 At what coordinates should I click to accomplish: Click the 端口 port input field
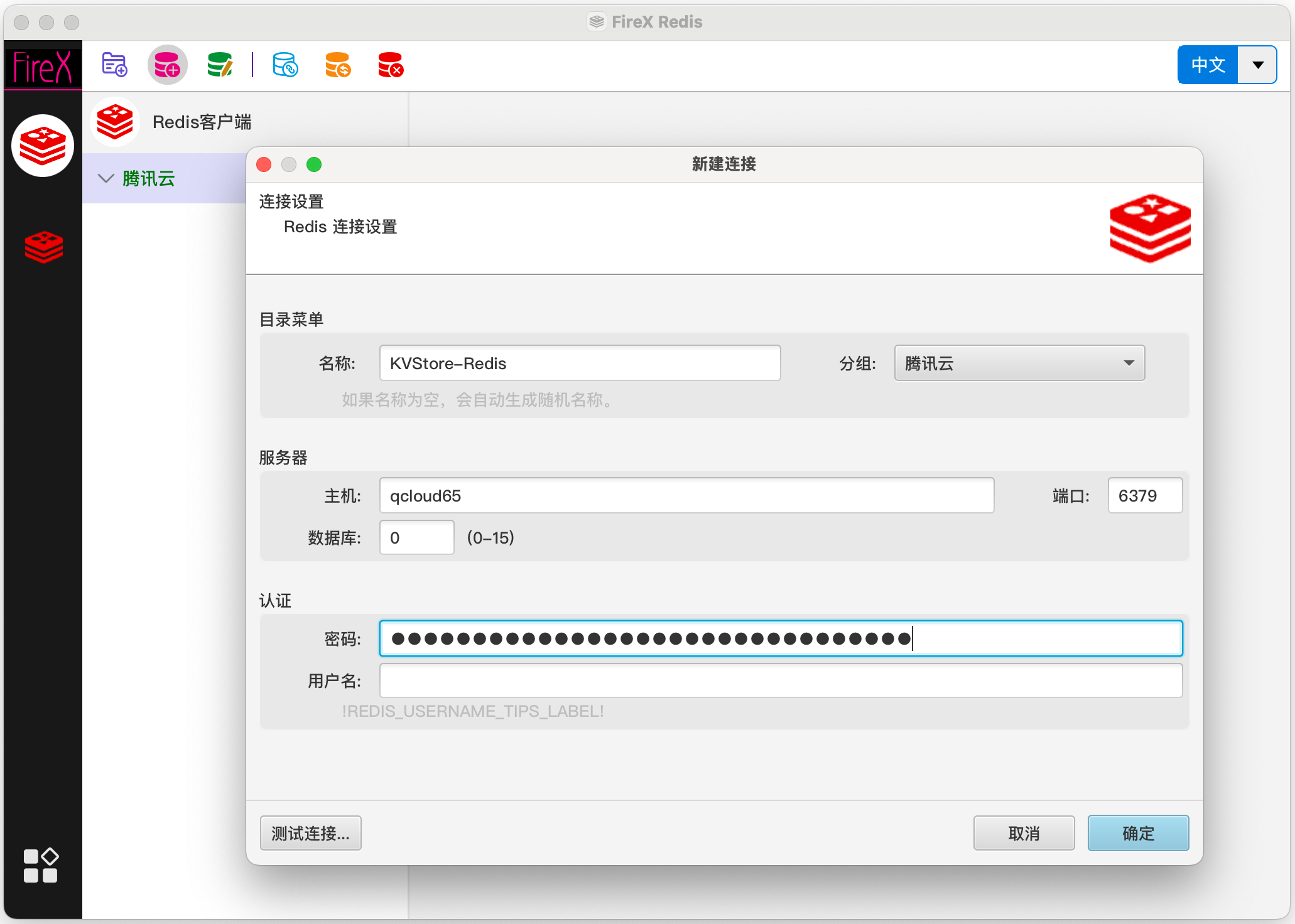tap(1145, 495)
